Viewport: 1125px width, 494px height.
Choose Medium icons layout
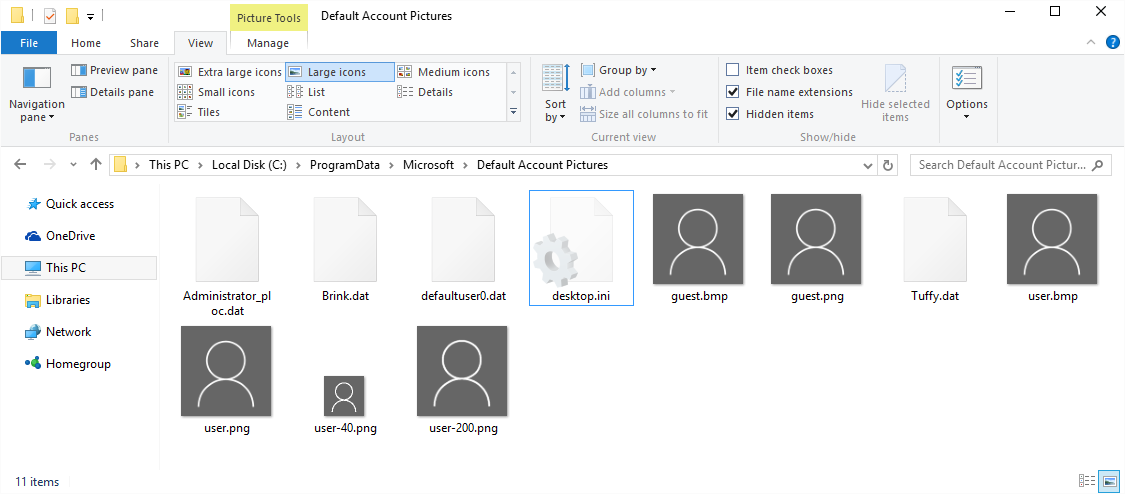(x=444, y=72)
